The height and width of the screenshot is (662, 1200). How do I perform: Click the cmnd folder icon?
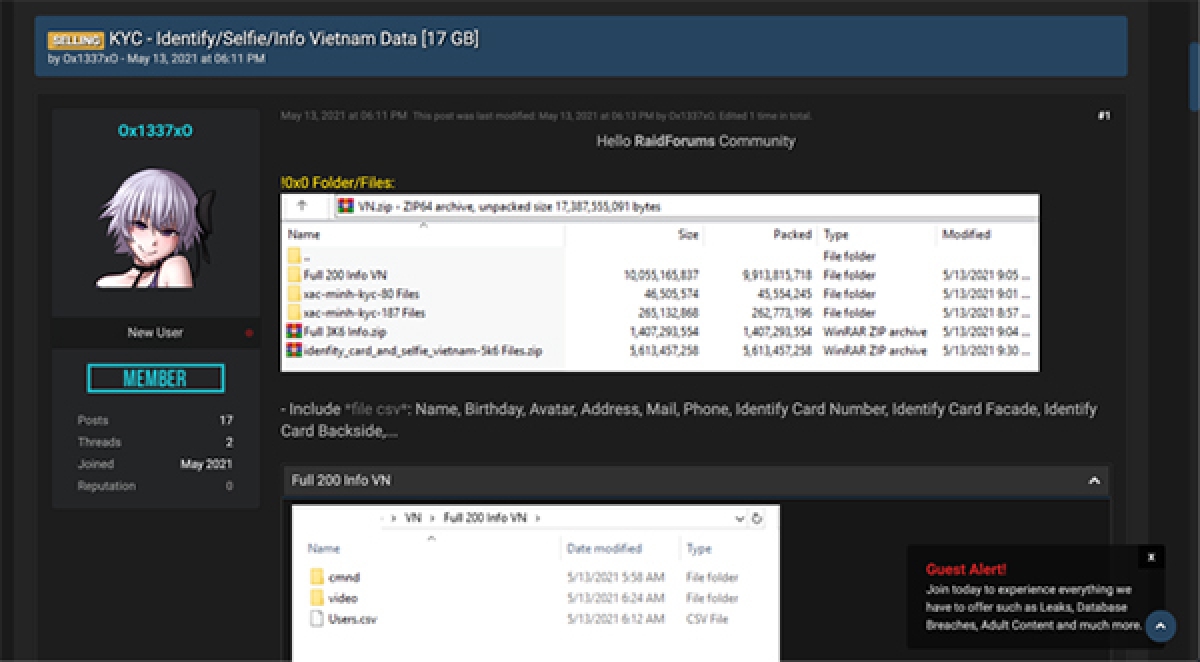[x=317, y=577]
